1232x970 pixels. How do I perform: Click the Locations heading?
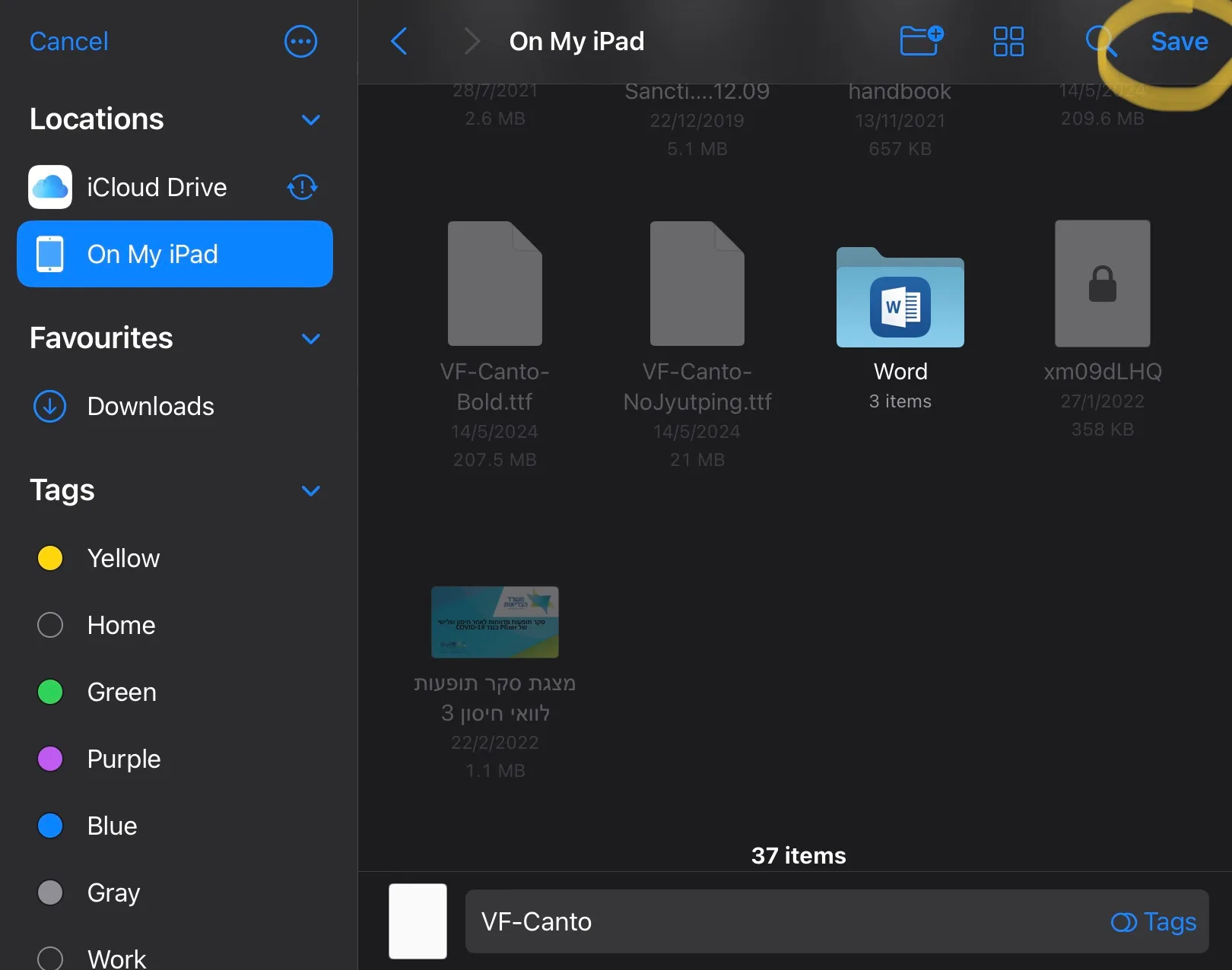97,119
